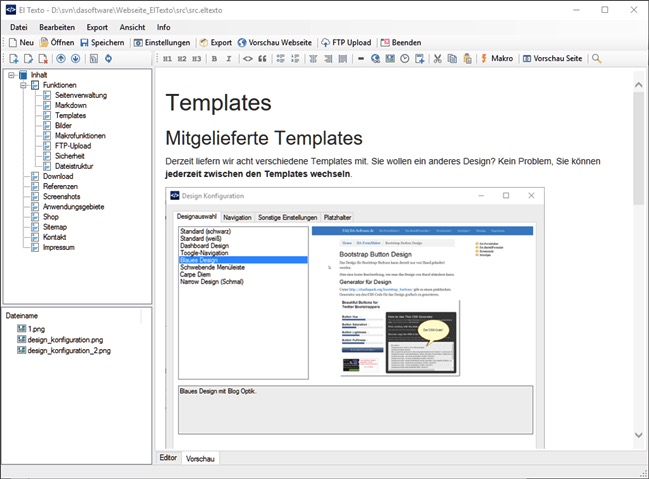Click the page properties icon beside the refresh icon
Viewport: 649px width, 479px height.
coord(94,59)
